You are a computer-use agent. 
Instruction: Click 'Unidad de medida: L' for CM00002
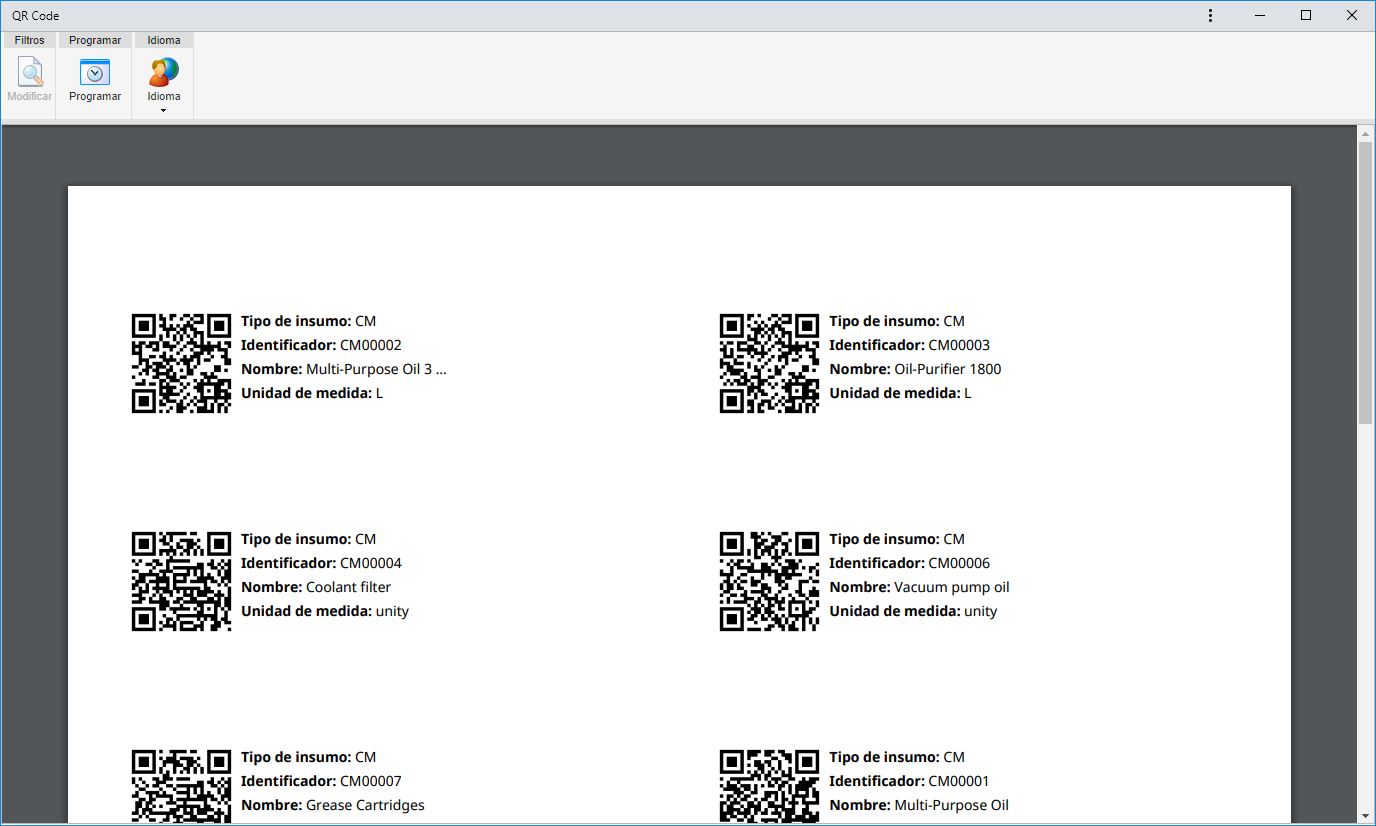pyautogui.click(x=312, y=393)
